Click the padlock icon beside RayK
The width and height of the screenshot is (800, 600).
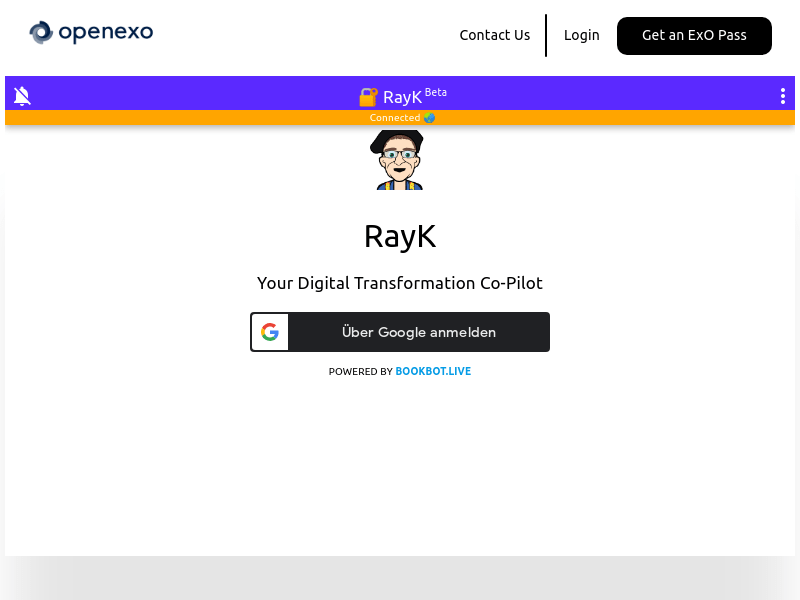(368, 96)
